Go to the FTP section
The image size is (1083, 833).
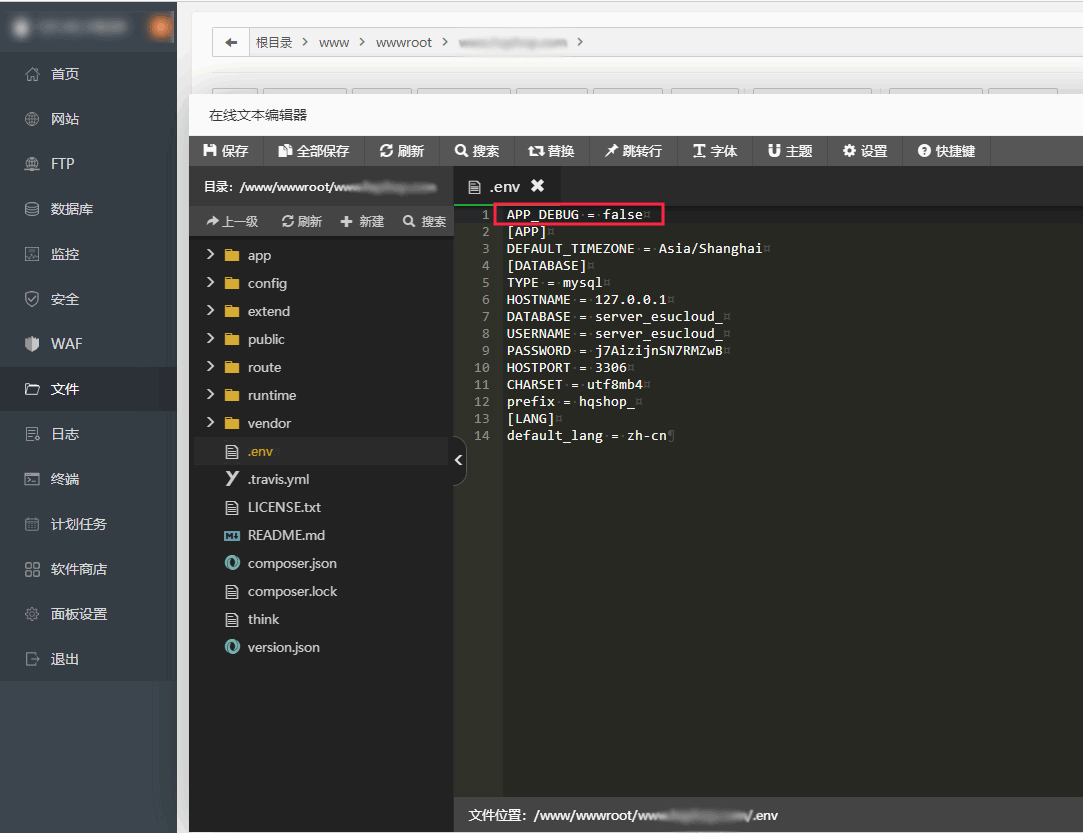click(x=62, y=164)
